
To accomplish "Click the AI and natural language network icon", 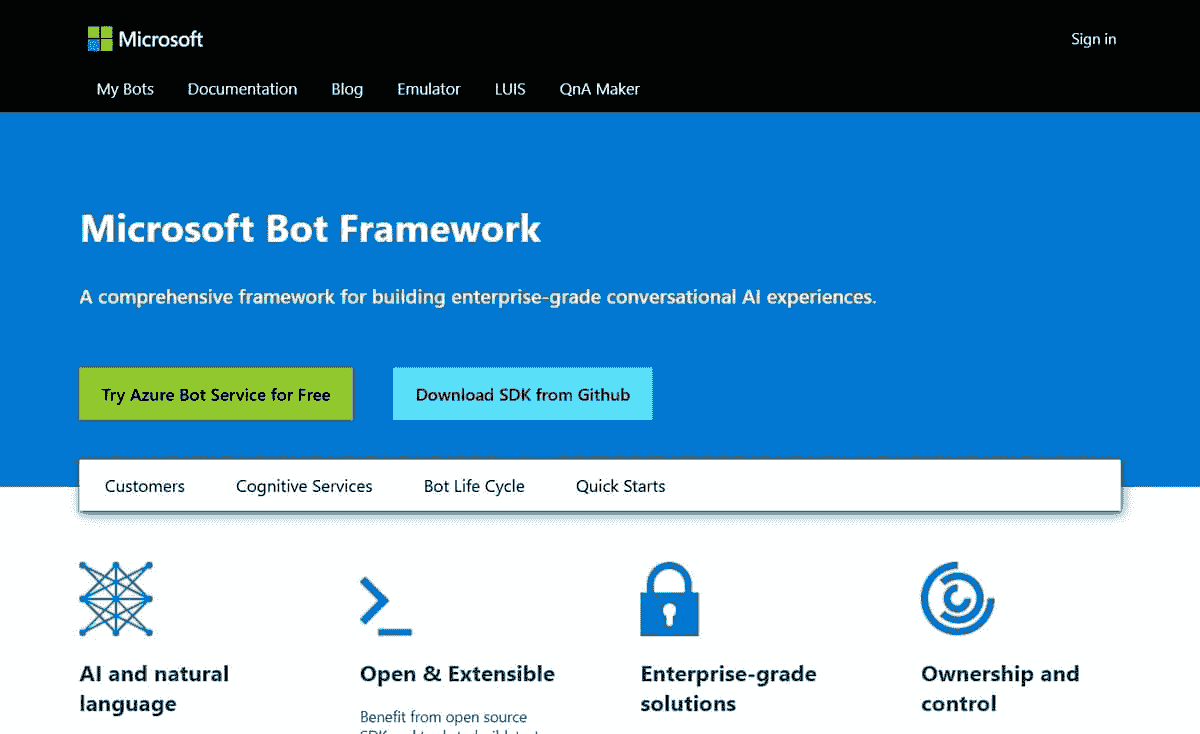I will tap(116, 599).
